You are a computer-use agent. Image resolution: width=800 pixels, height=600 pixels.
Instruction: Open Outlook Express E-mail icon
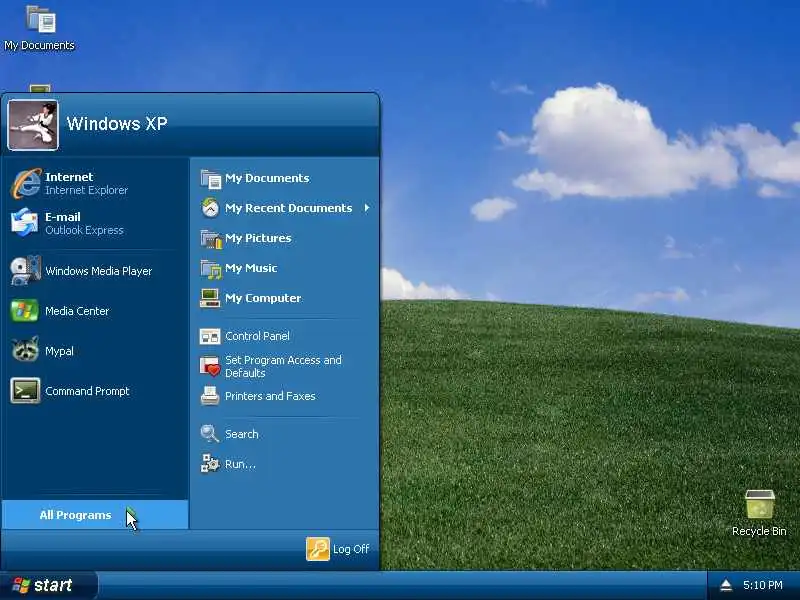24,223
